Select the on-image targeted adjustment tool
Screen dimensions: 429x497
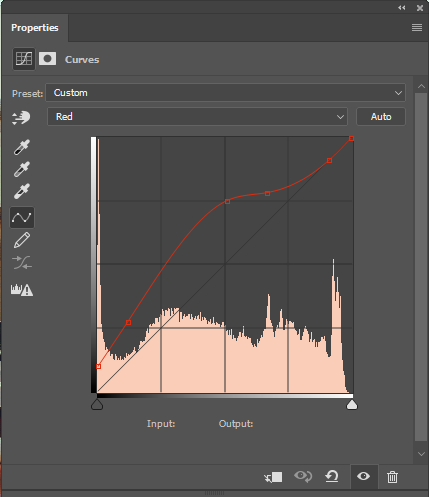point(21,118)
